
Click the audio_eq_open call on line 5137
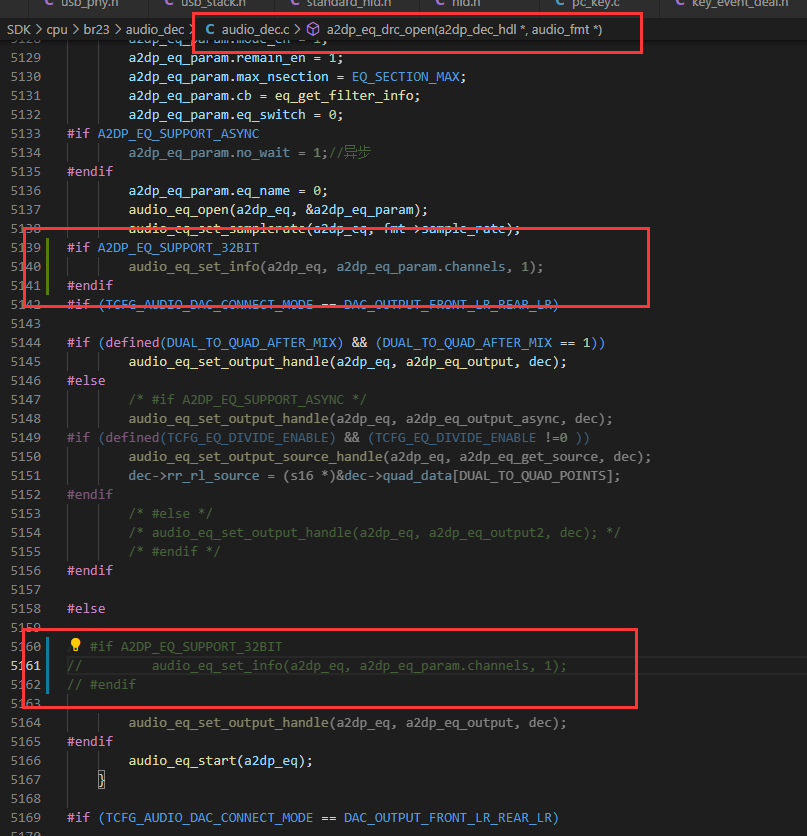pos(178,210)
